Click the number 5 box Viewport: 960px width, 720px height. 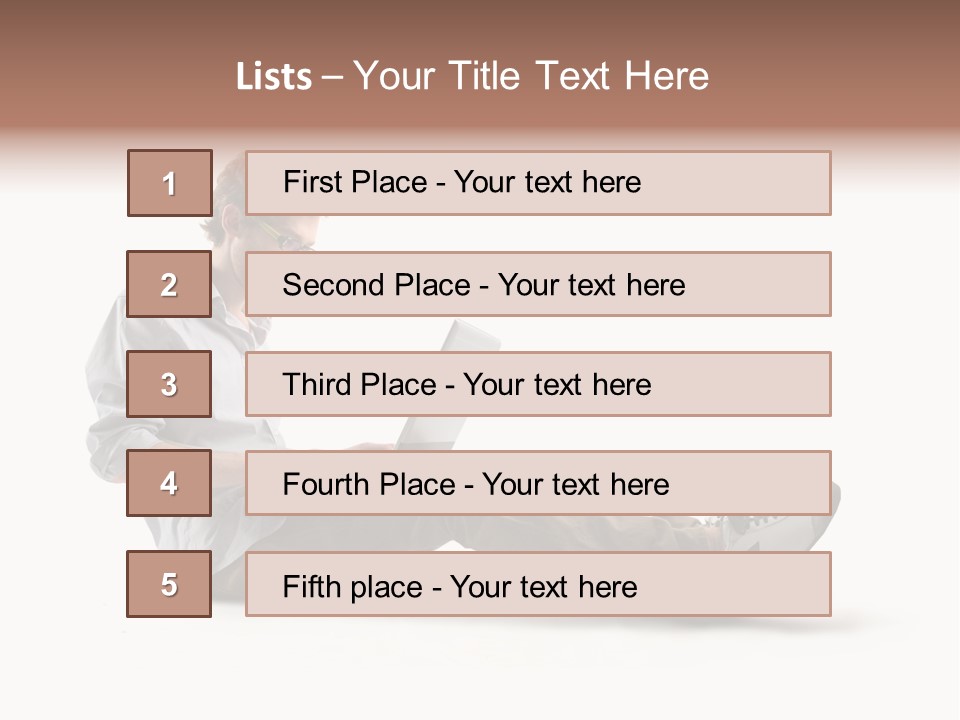169,584
